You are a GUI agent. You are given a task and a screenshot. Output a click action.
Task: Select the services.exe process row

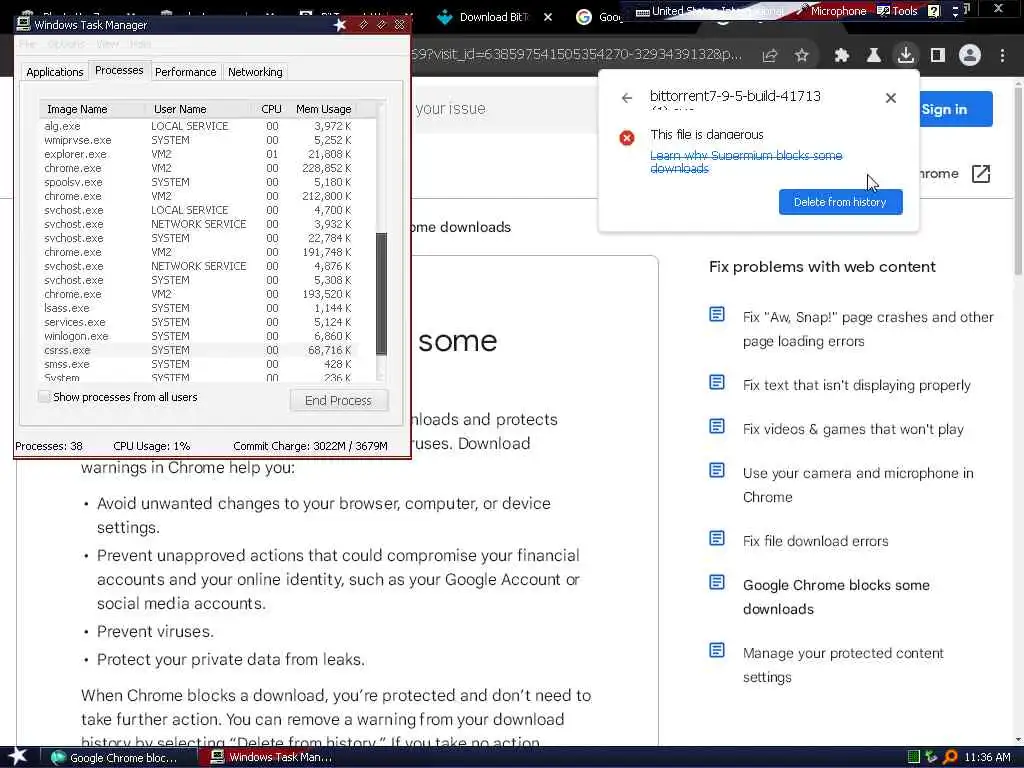pos(199,322)
